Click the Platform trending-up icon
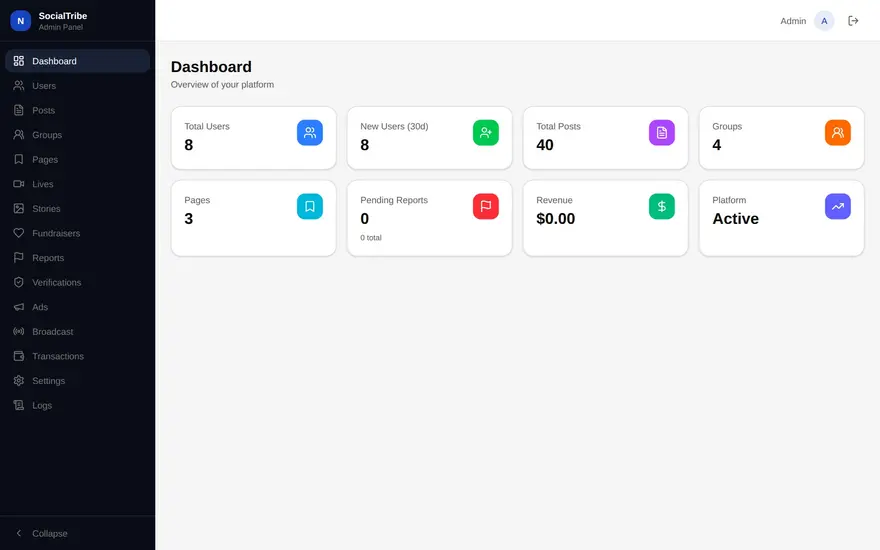This screenshot has width=880, height=550. tap(837, 206)
